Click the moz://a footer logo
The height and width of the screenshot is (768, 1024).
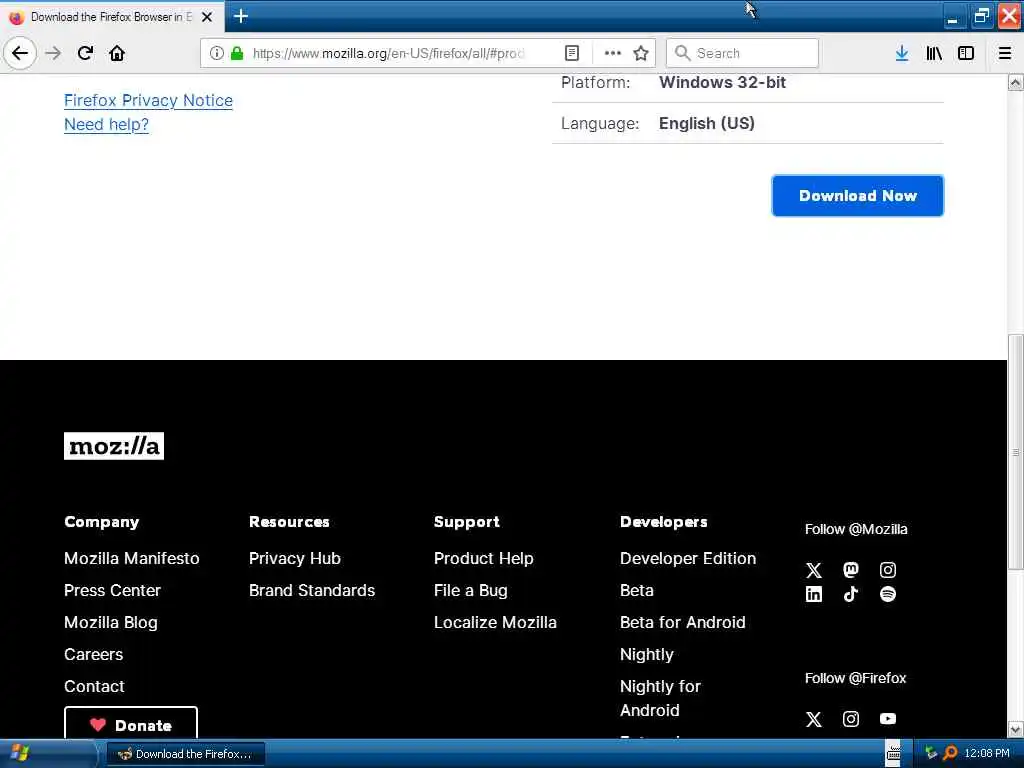coord(114,446)
